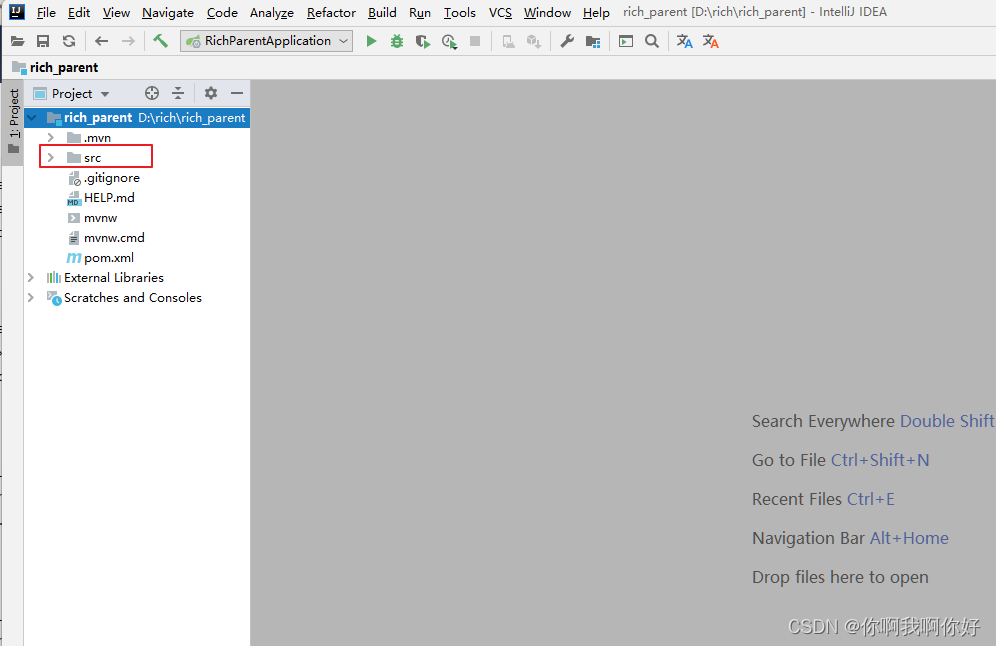The height and width of the screenshot is (646, 996).
Task: Toggle the Project tool window via sidebar button
Action: click(x=13, y=108)
